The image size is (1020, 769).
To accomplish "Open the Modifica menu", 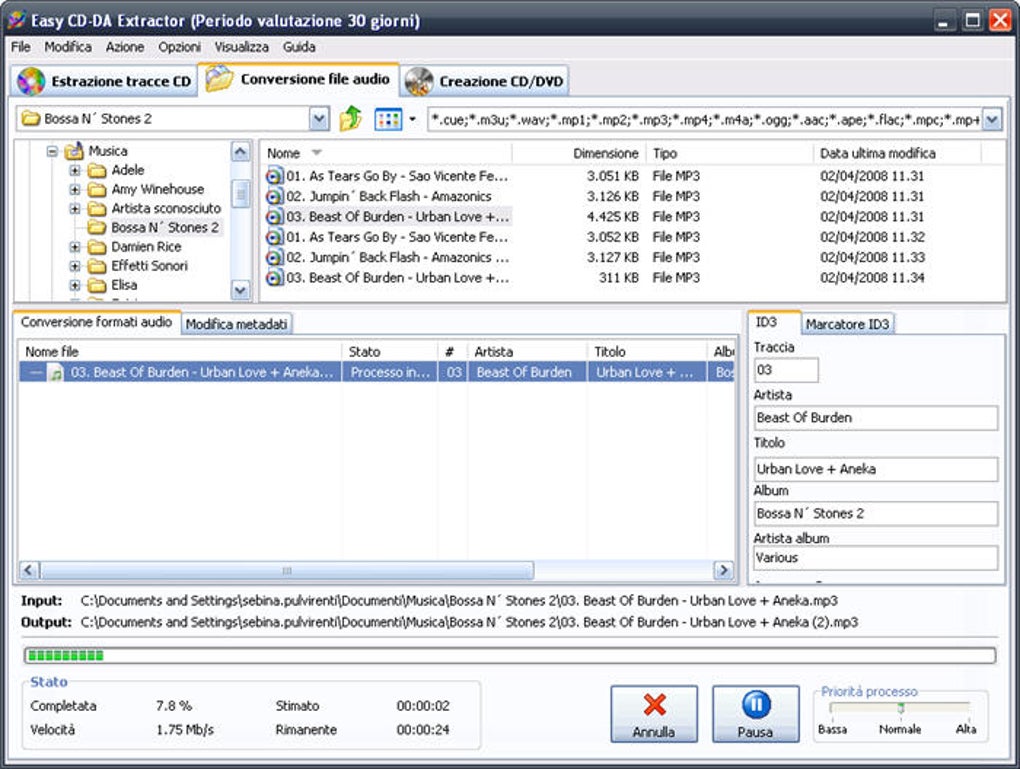I will [x=68, y=47].
